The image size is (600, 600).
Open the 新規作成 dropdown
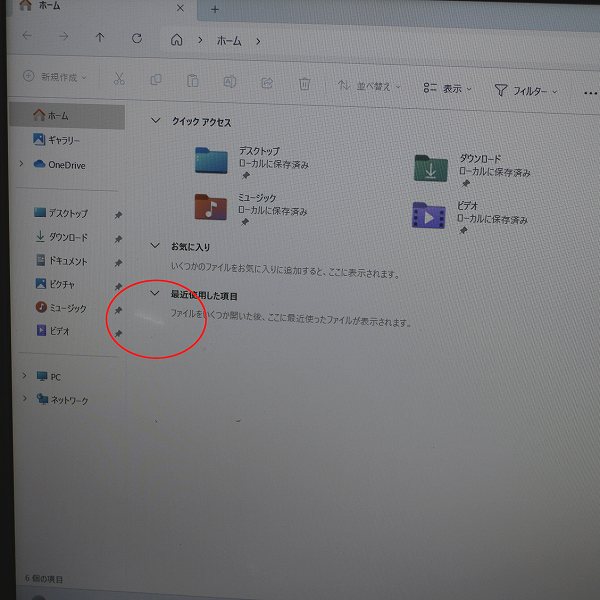[x=55, y=76]
